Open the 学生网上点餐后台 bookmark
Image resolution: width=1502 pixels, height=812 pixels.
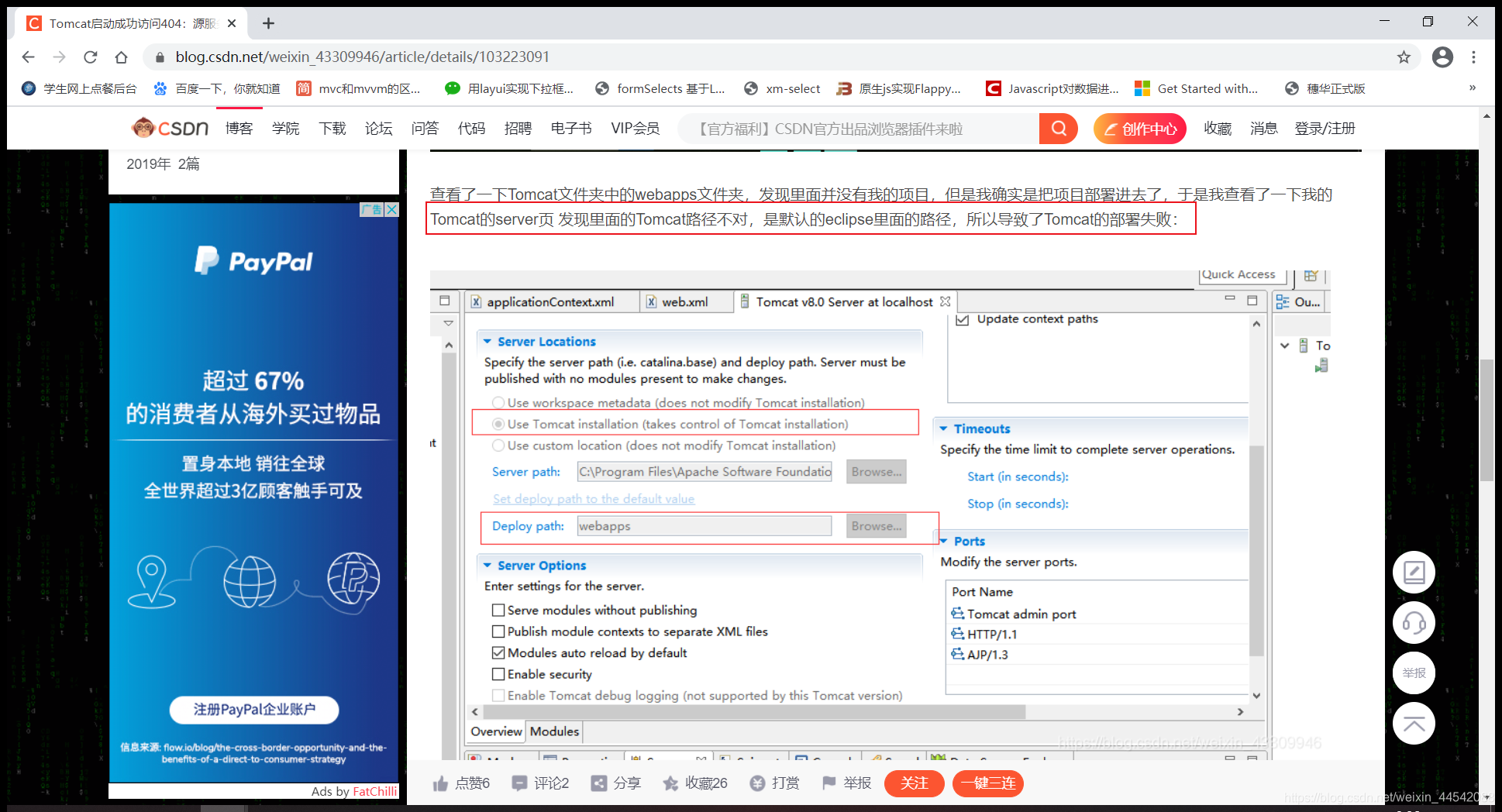coord(79,88)
